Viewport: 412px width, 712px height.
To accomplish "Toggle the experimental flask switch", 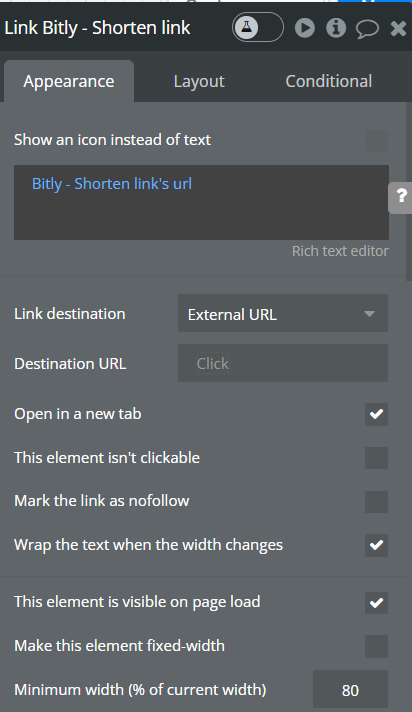I will [258, 27].
